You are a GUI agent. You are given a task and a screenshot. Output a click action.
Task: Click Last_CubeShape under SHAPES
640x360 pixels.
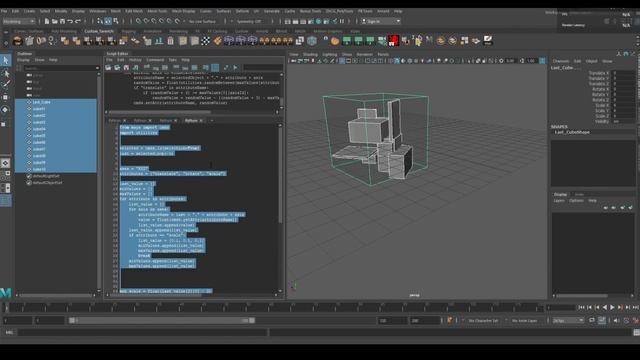click(572, 132)
